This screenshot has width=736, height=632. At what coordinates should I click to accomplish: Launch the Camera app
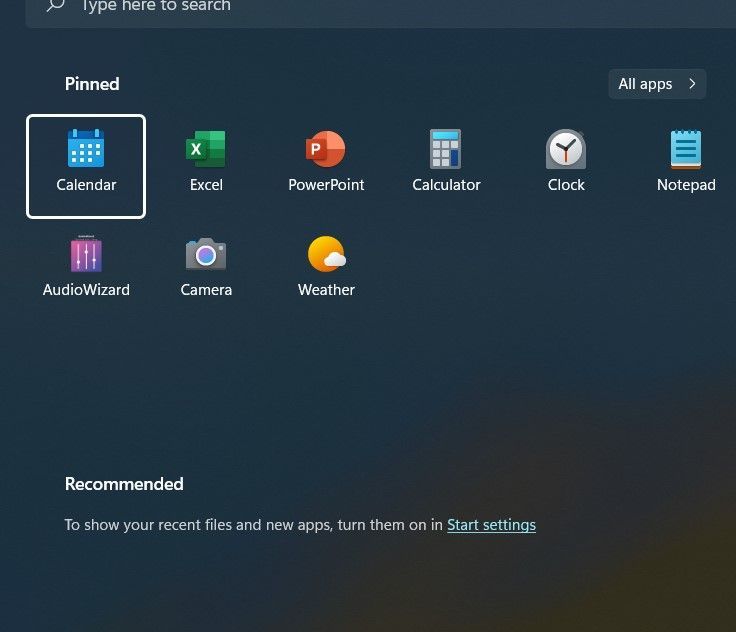(x=206, y=266)
